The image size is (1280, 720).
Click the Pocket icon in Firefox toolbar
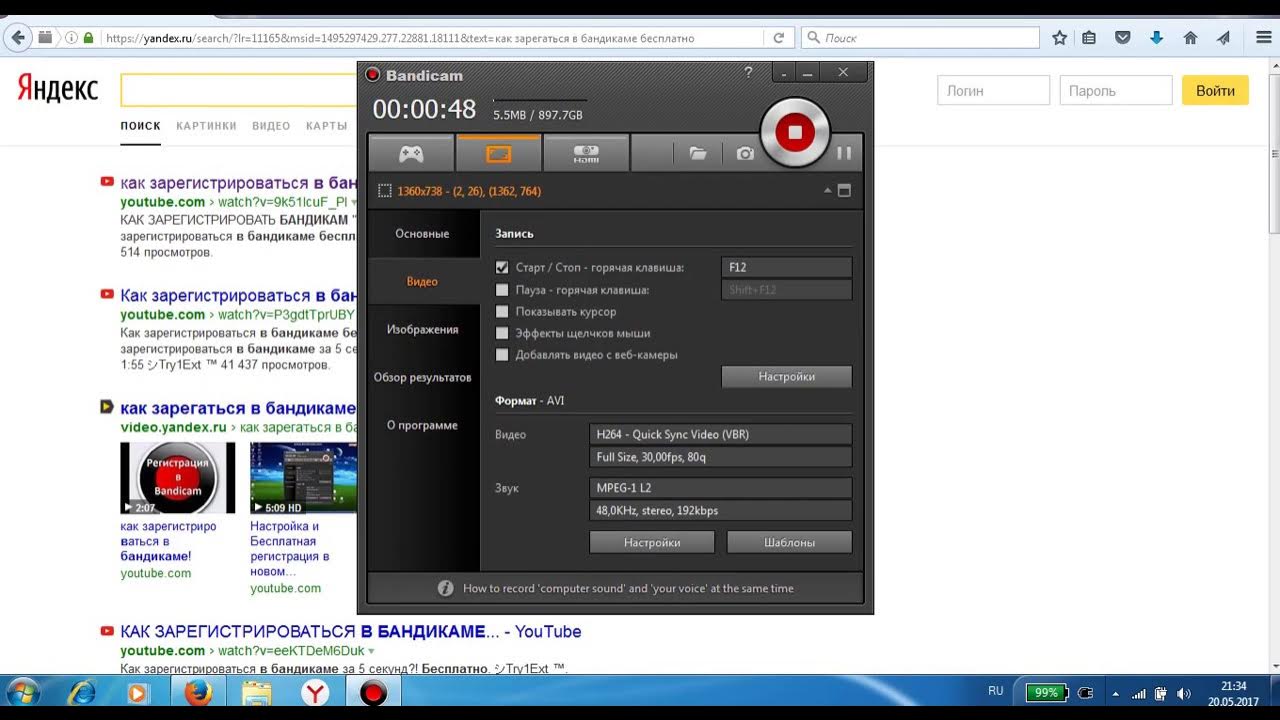point(1123,38)
